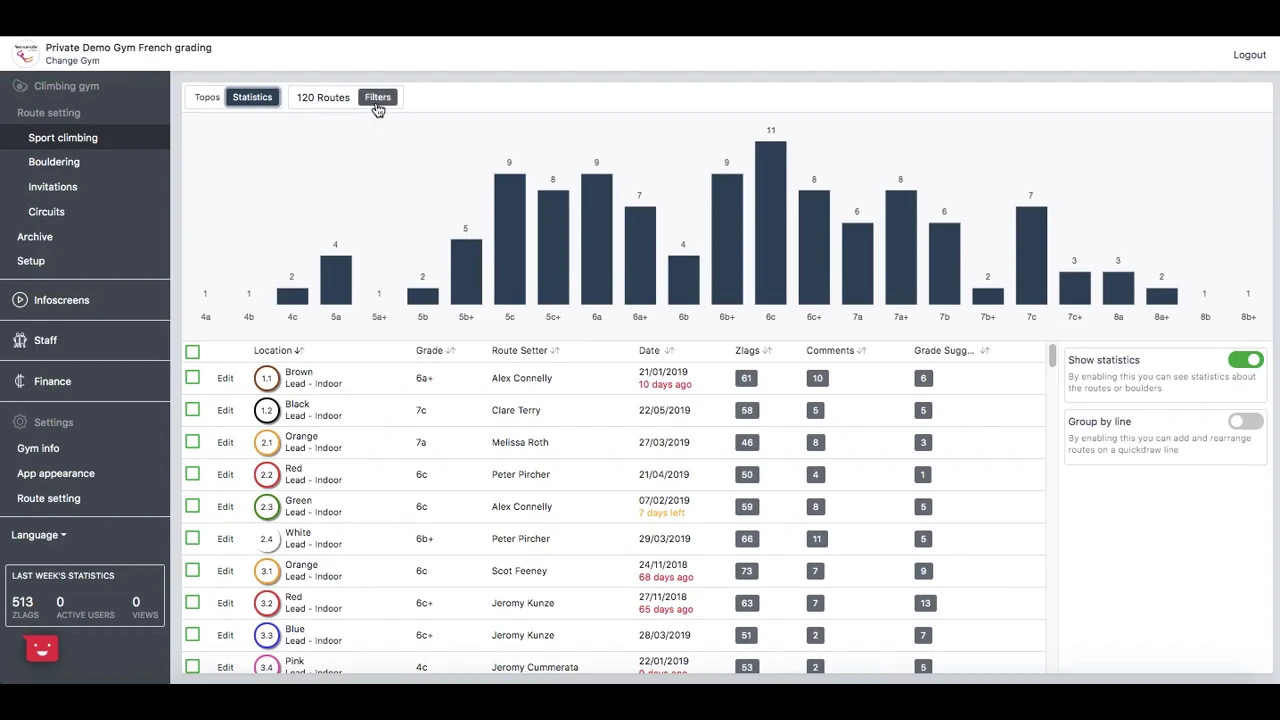The width and height of the screenshot is (1280, 720).
Task: Click the route 2.4 White circle badge
Action: (266, 539)
